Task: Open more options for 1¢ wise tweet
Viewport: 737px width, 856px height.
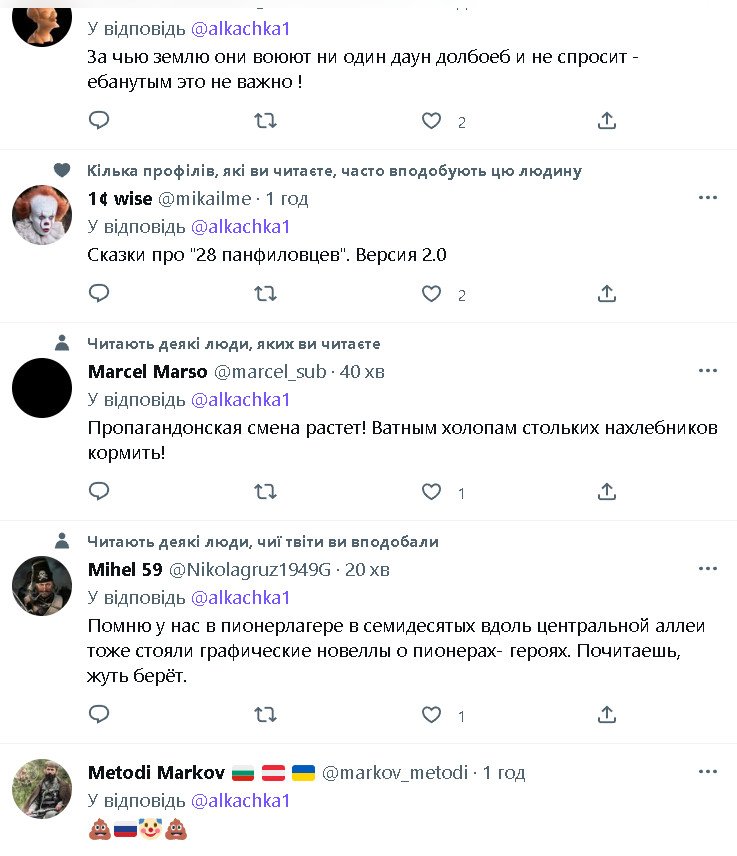Action: point(708,198)
